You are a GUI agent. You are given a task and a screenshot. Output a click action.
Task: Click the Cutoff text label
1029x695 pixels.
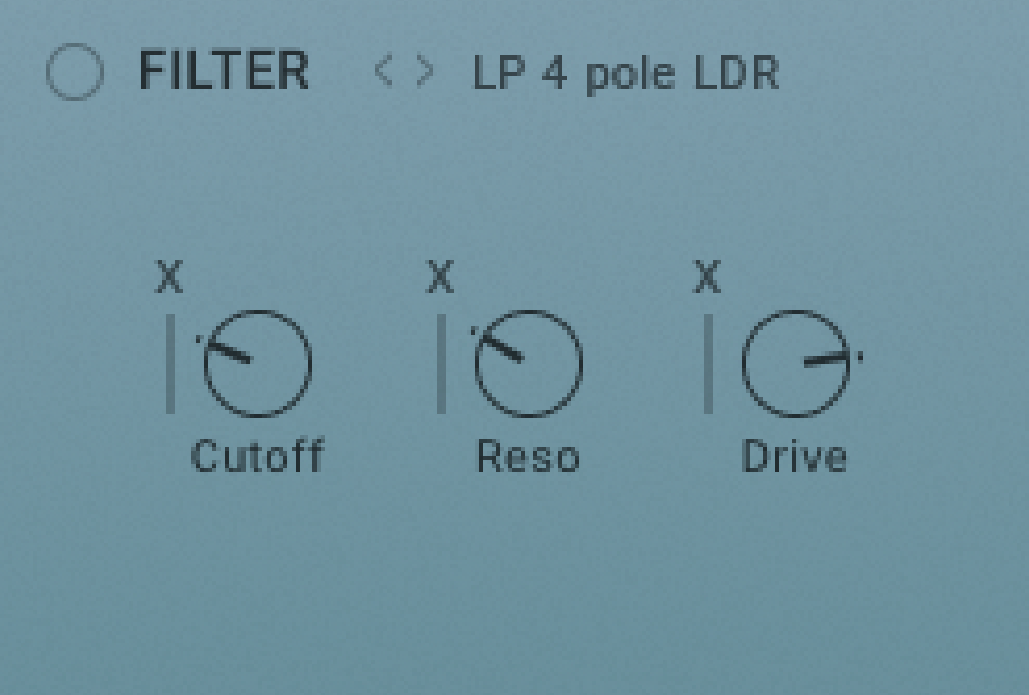coord(258,455)
